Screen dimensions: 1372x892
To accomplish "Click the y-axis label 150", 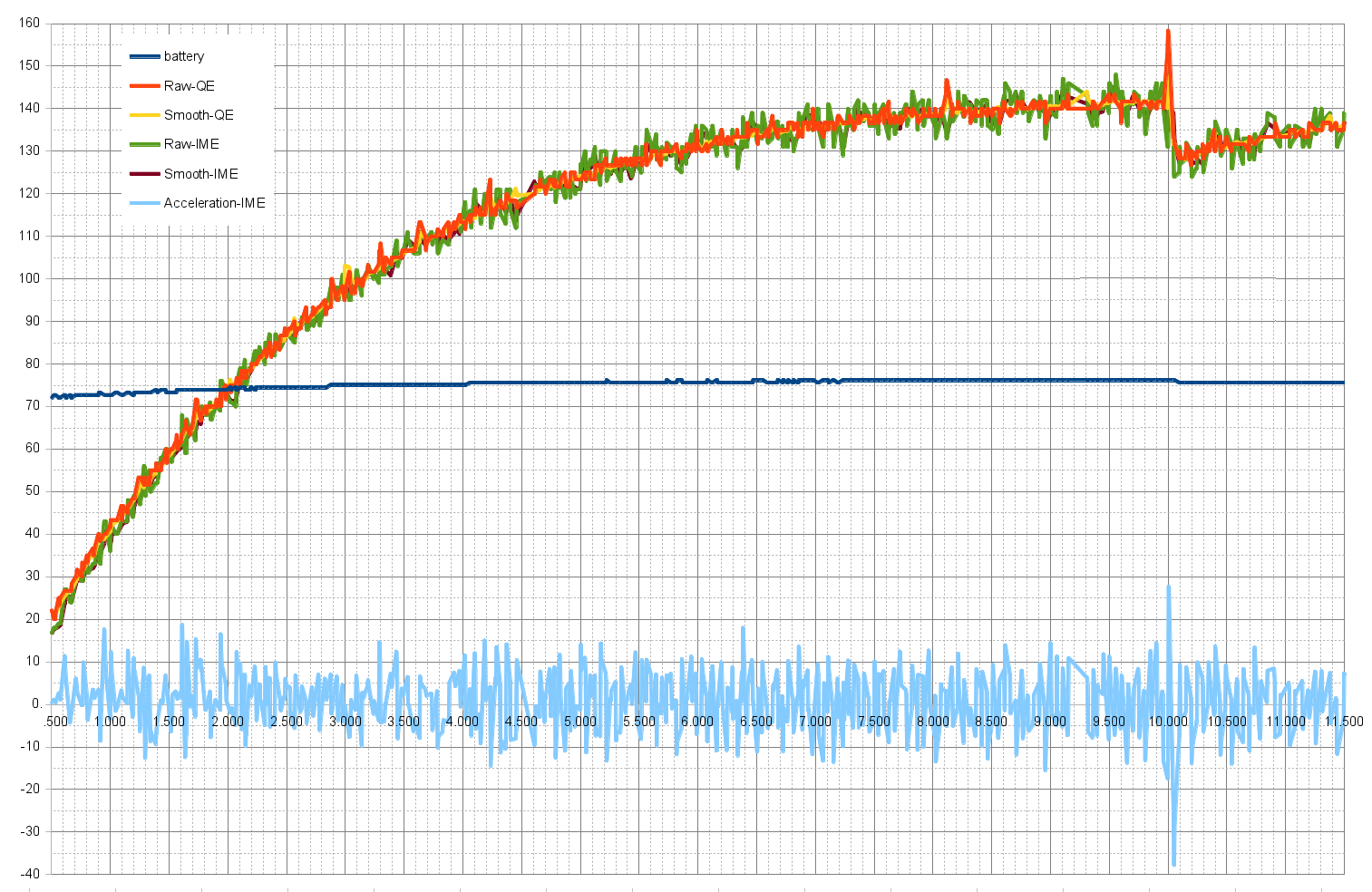I will [29, 65].
